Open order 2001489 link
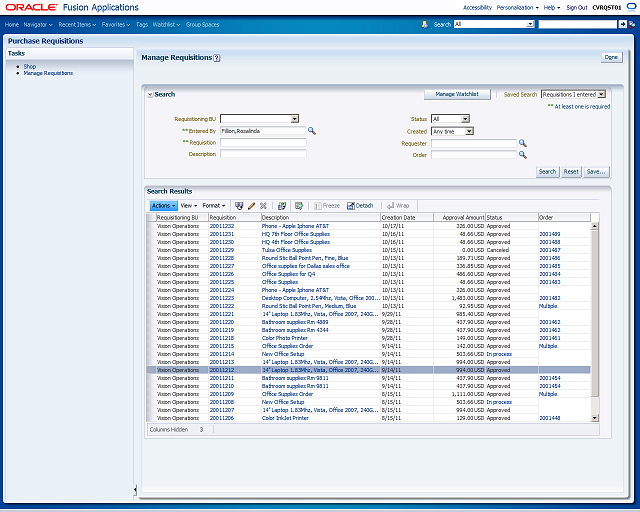 [549, 234]
